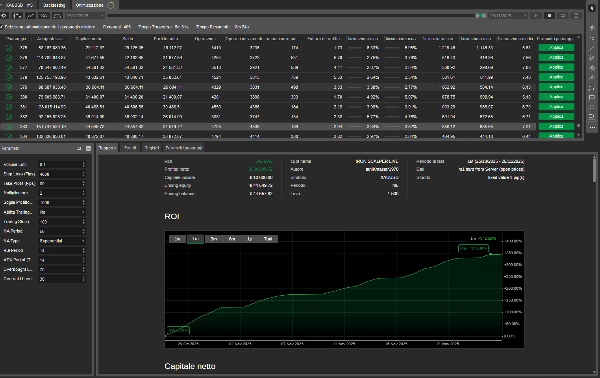The height and width of the screenshot is (378, 600).
Task: Adjust the Take Profit stepper arrows
Action: click(83, 184)
